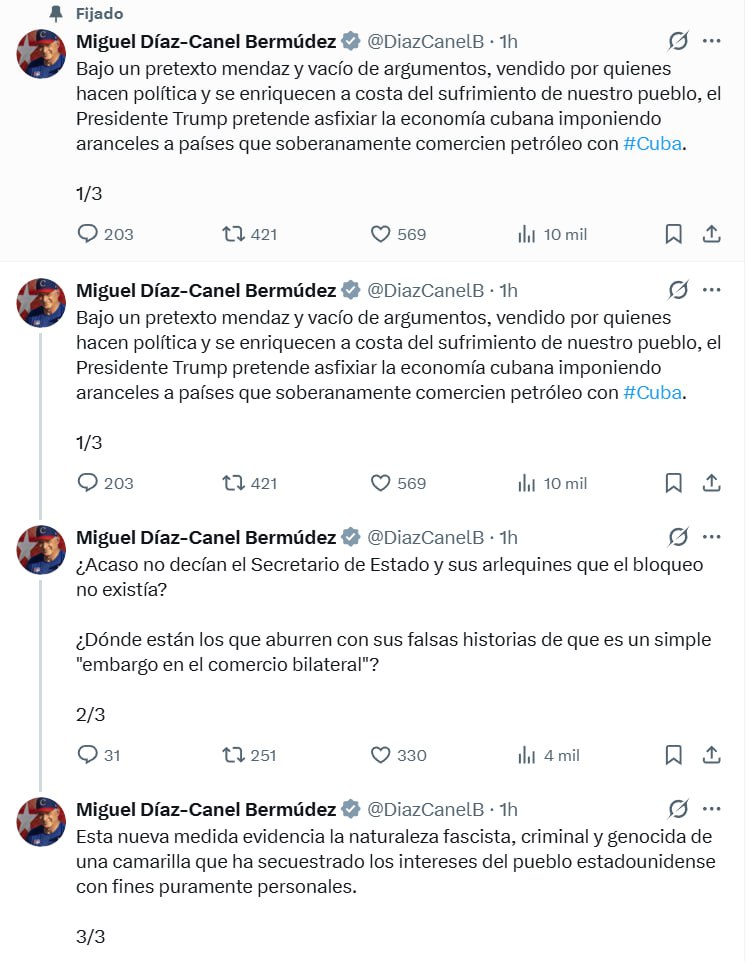Screen dimensions: 746x961
Task: Bookmark the 2/3 tweet about the bloqueo
Action: coord(674,755)
